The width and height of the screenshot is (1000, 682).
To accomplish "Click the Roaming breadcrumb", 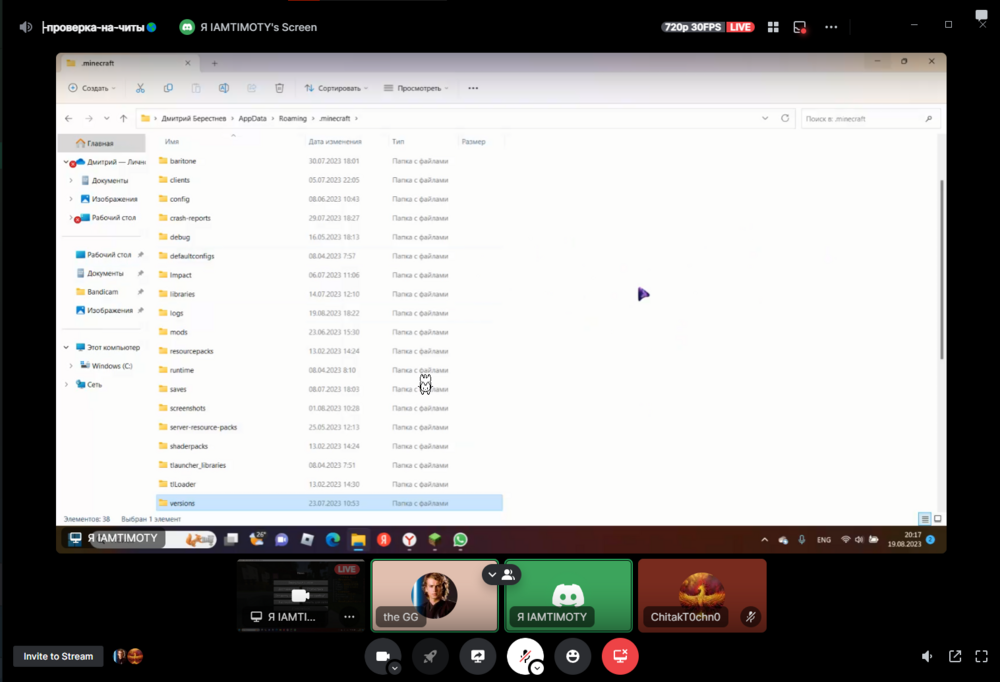I will (293, 118).
